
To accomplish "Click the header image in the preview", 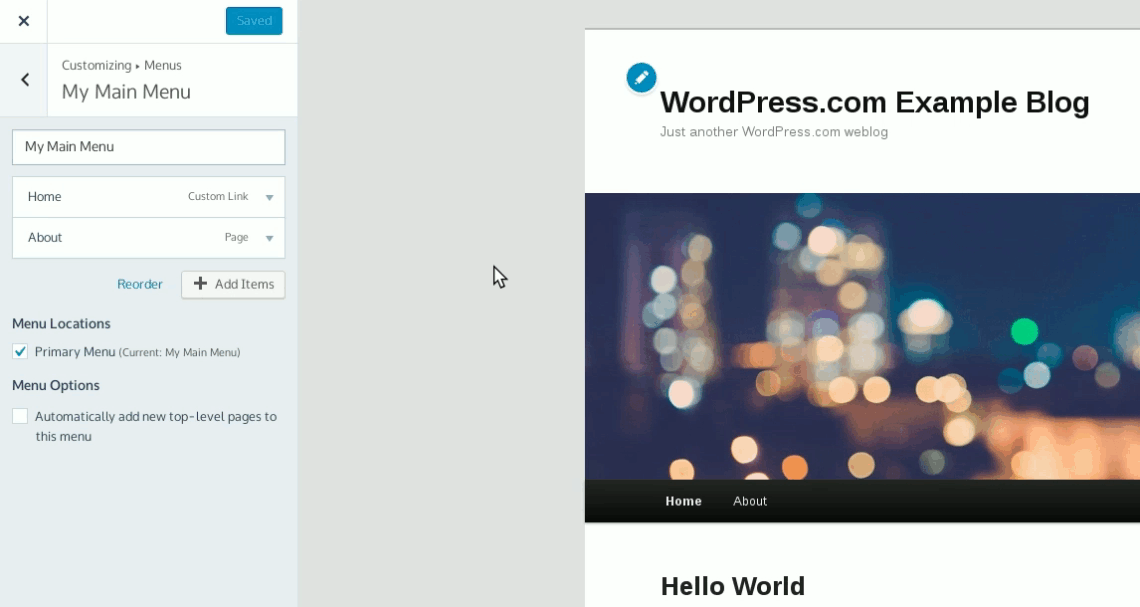I will 862,336.
